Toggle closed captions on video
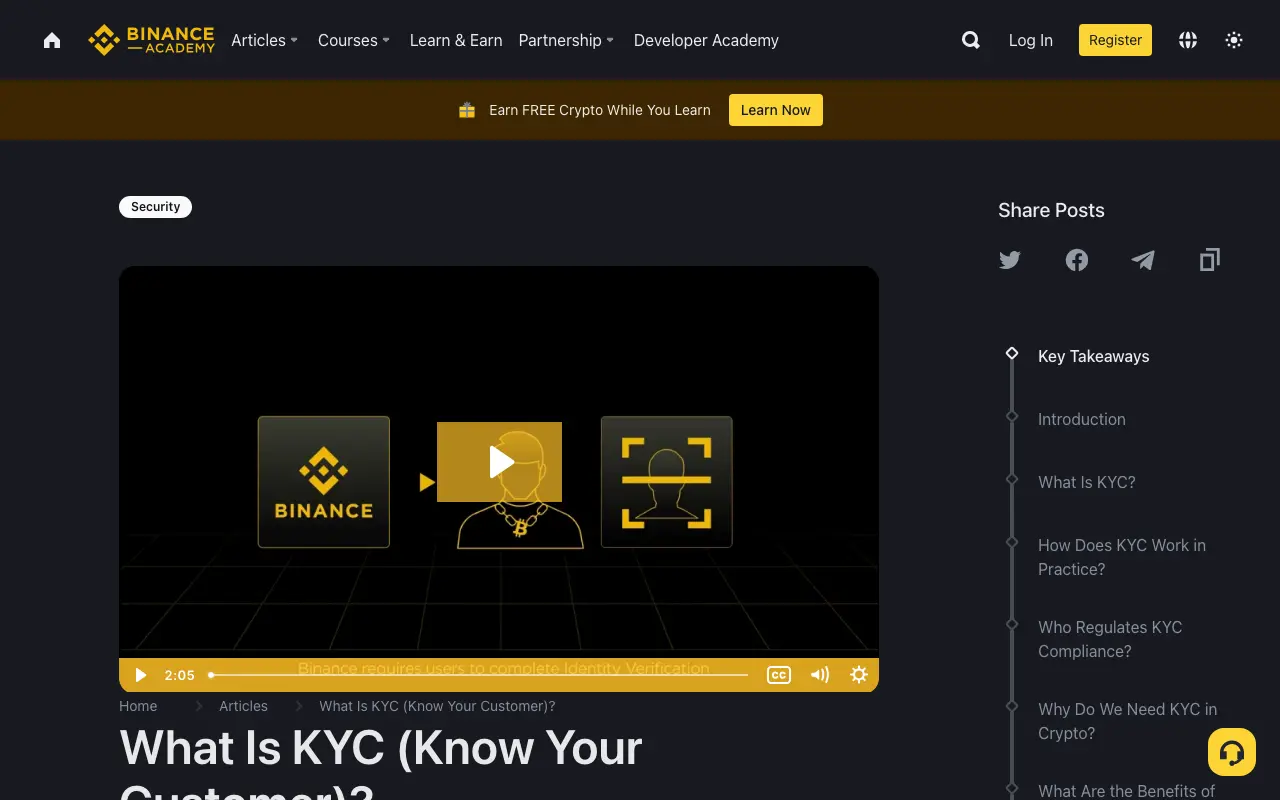The height and width of the screenshot is (800, 1280). [779, 675]
